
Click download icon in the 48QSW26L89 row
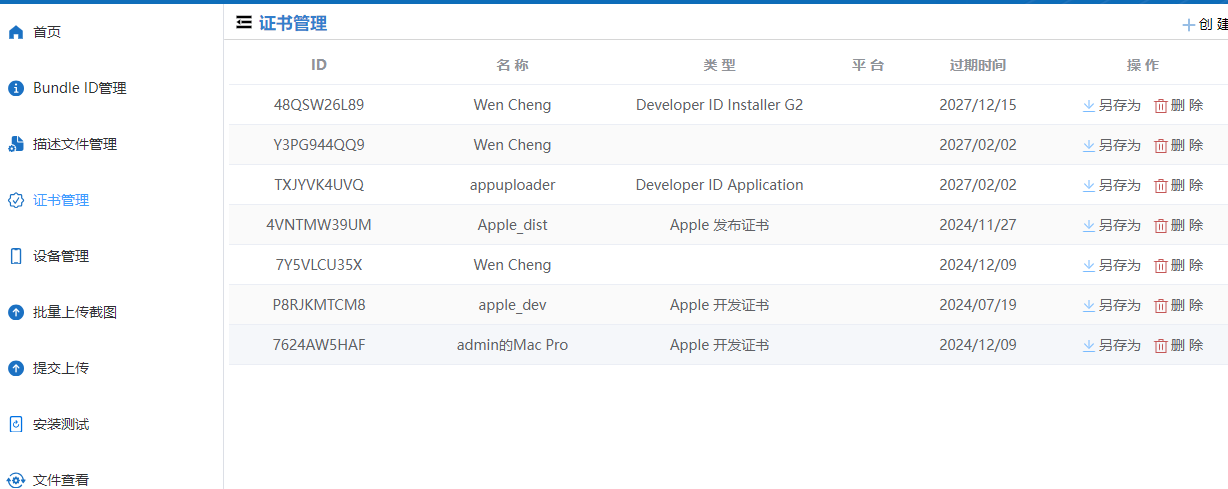coord(1089,105)
